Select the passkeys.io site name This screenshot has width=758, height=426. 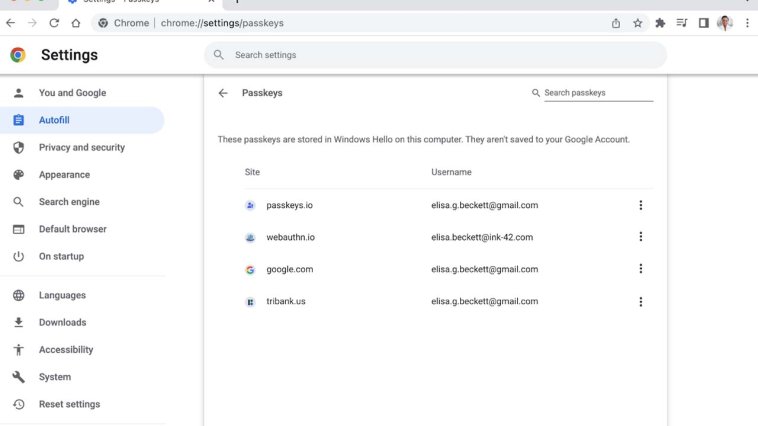290,205
